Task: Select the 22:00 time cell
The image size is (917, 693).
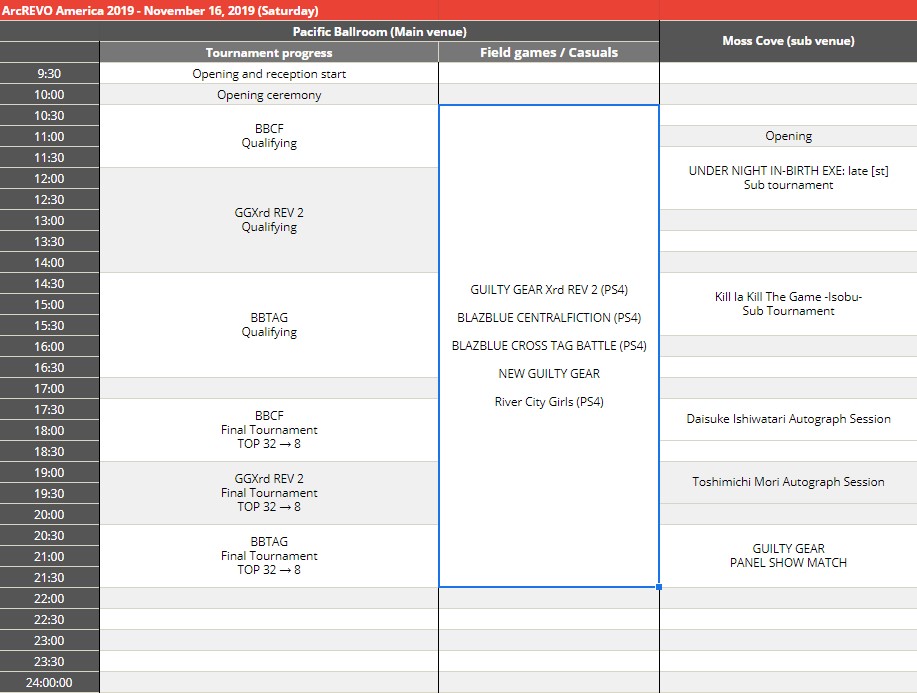Action: [49, 599]
